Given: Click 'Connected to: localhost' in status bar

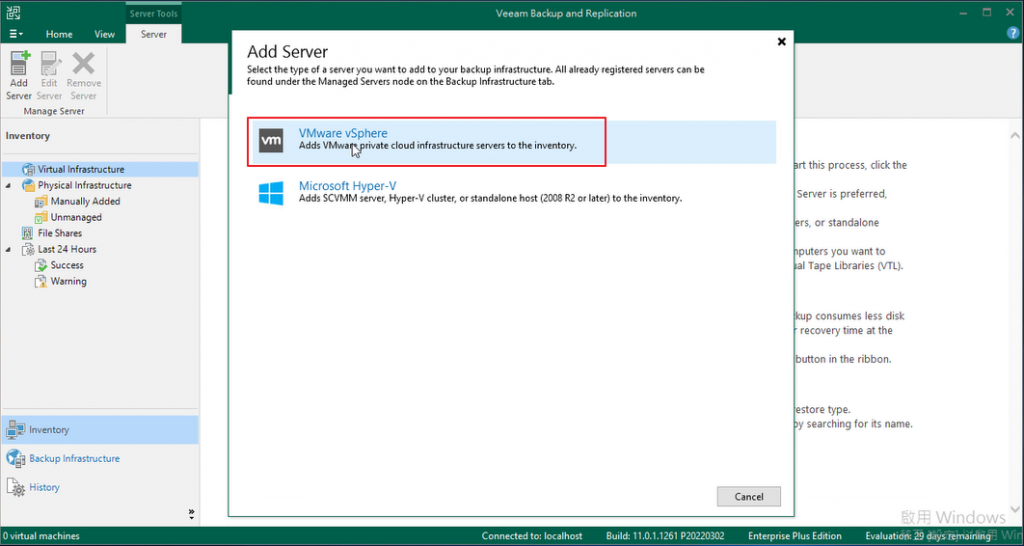Looking at the screenshot, I should click(532, 536).
